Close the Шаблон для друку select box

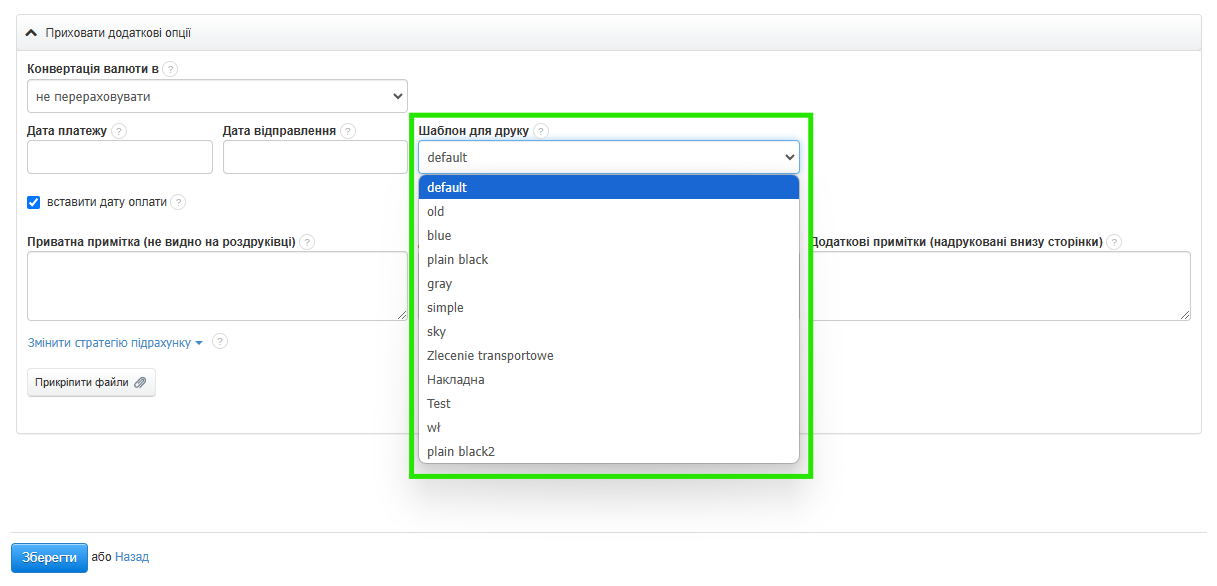(608, 157)
